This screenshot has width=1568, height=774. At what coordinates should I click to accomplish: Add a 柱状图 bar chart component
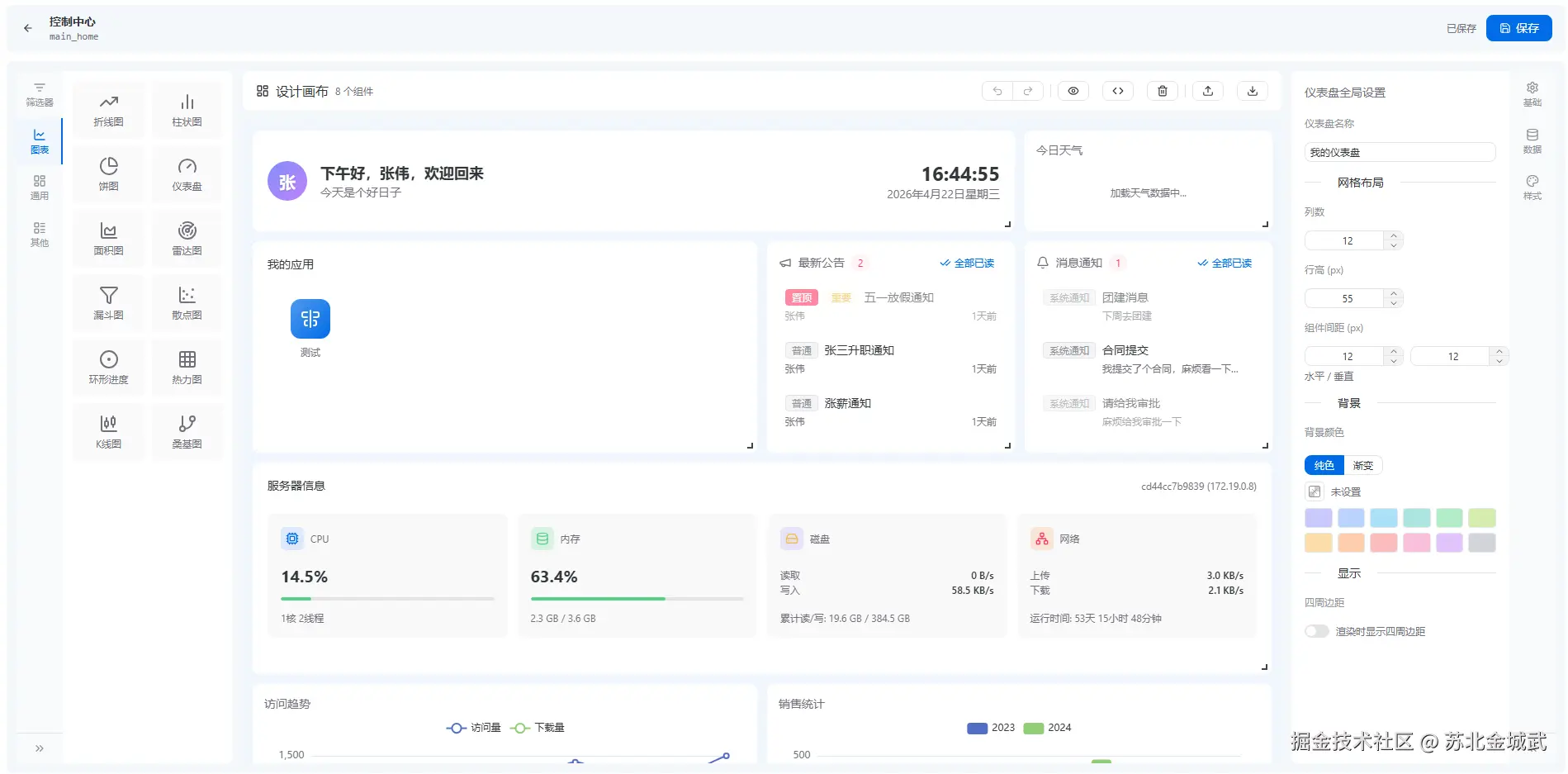click(187, 111)
